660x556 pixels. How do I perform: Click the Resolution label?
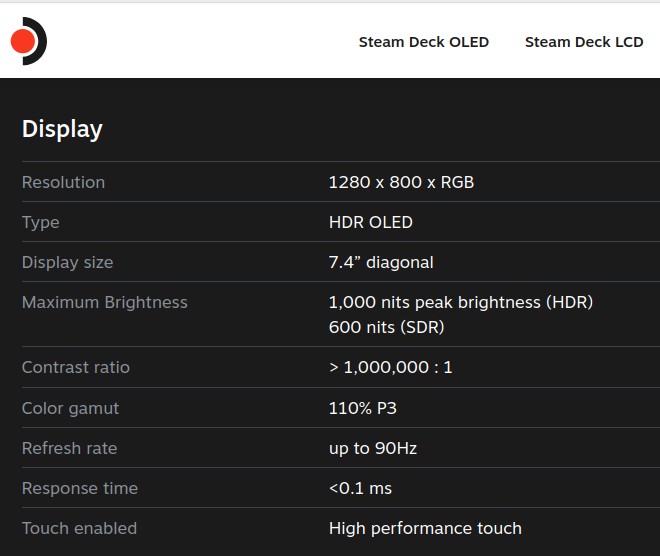point(64,182)
